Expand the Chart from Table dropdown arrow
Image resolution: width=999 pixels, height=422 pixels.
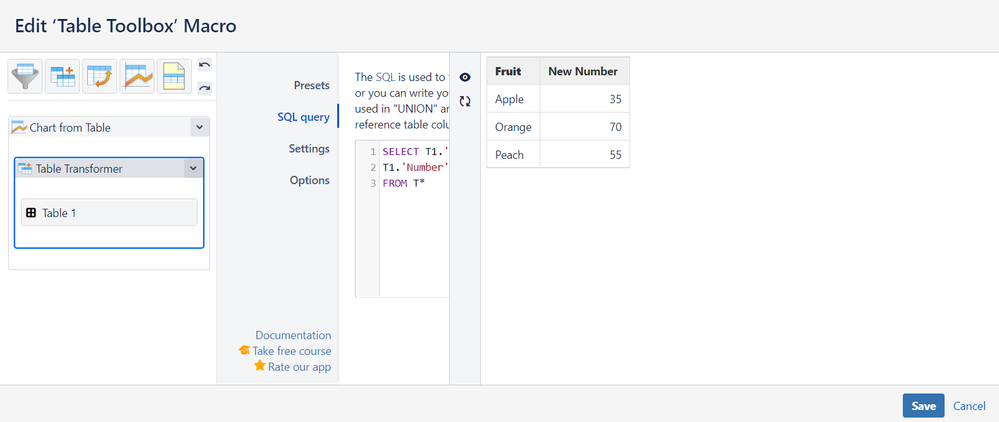click(x=199, y=127)
